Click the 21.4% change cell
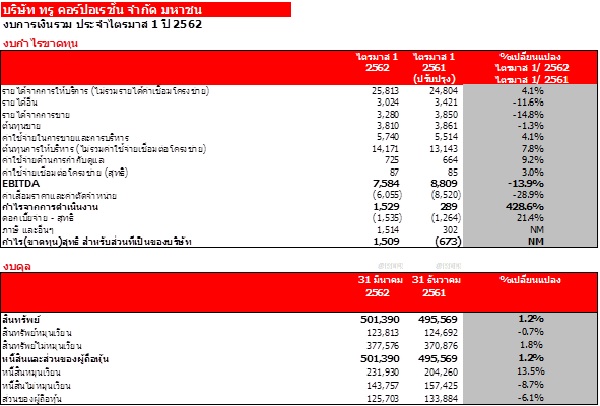This screenshot has width=600, height=406. click(529, 218)
